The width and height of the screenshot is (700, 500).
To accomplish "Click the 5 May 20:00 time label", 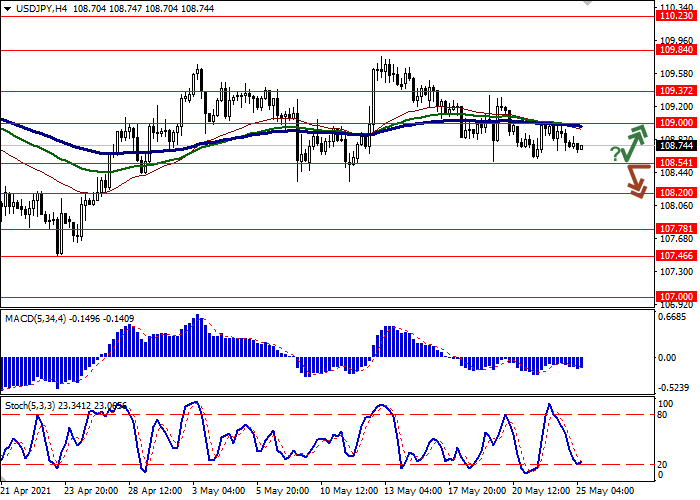I will [x=283, y=491].
